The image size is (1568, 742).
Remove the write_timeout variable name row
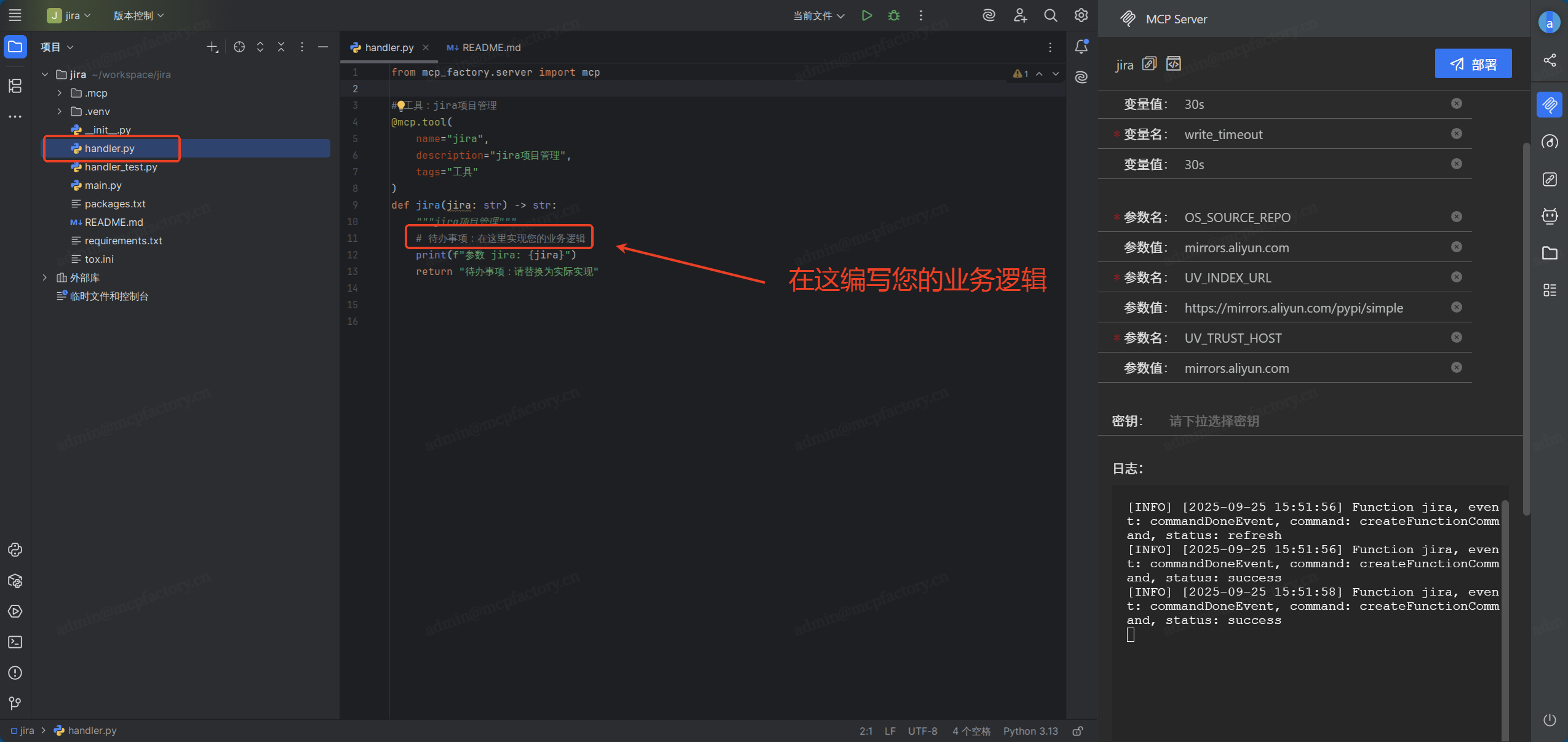coord(1456,134)
